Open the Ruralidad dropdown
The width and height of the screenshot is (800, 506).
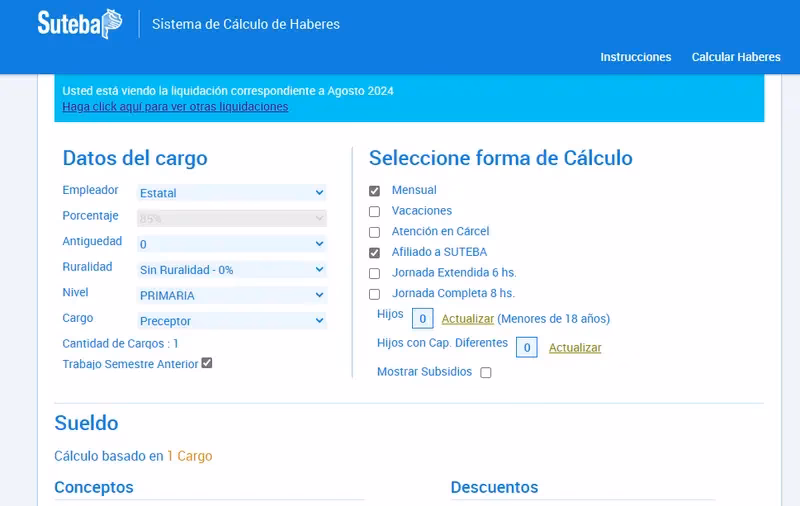232,269
